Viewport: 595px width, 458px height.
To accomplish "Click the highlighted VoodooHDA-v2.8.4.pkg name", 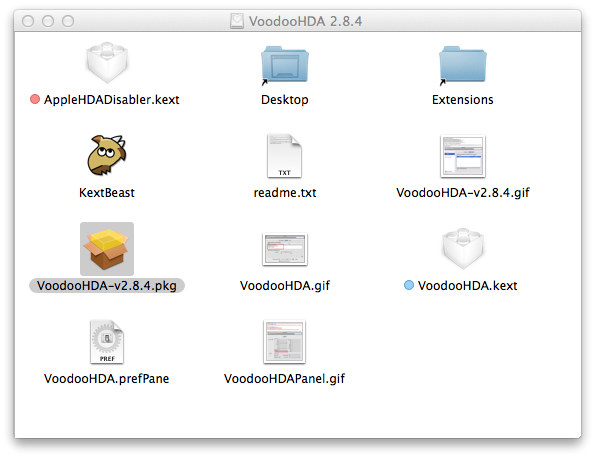I will pos(107,286).
